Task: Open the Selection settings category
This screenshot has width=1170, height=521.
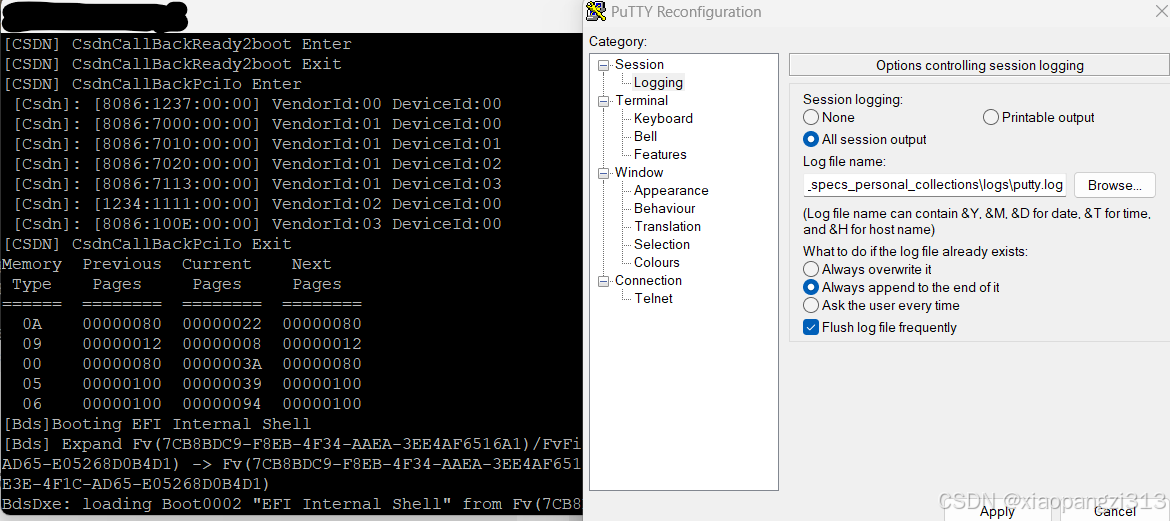Action: [662, 244]
